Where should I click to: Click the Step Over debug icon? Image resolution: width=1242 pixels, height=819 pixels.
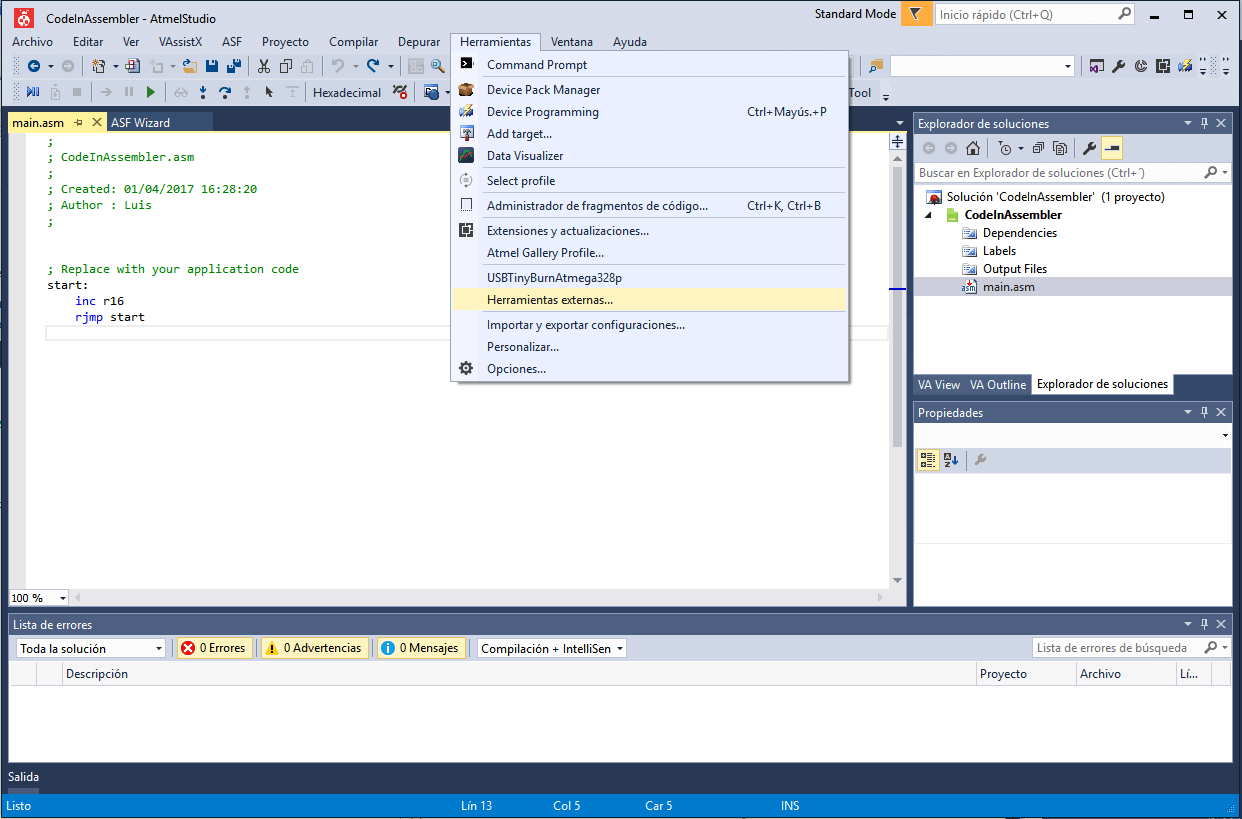pyautogui.click(x=225, y=92)
